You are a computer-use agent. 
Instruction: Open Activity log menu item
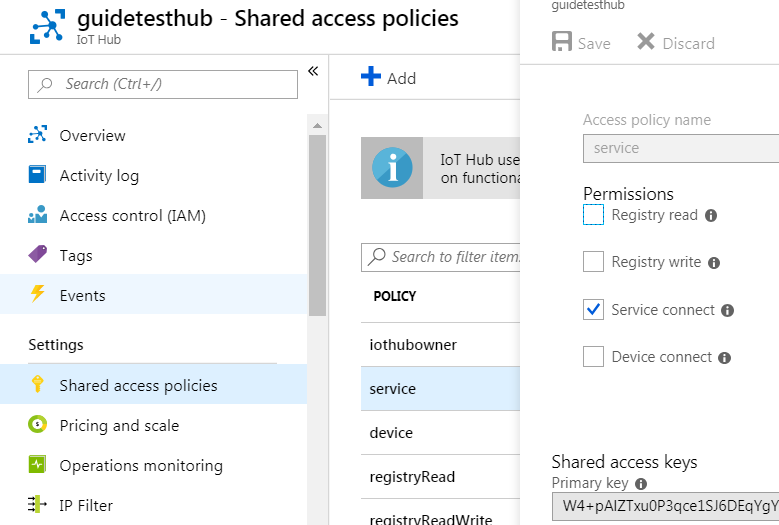154,175
